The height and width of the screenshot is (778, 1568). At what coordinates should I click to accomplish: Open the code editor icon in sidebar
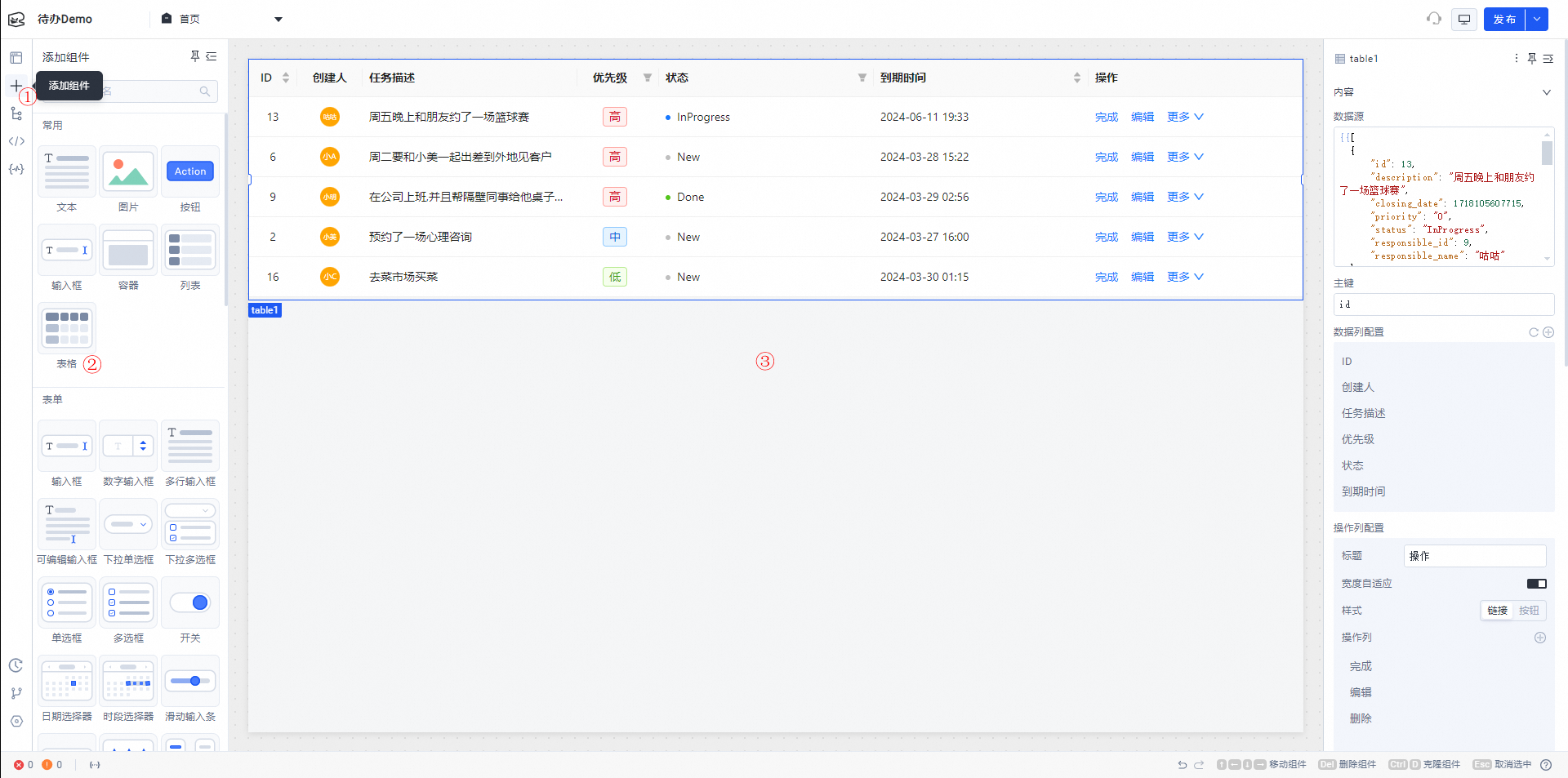click(16, 141)
